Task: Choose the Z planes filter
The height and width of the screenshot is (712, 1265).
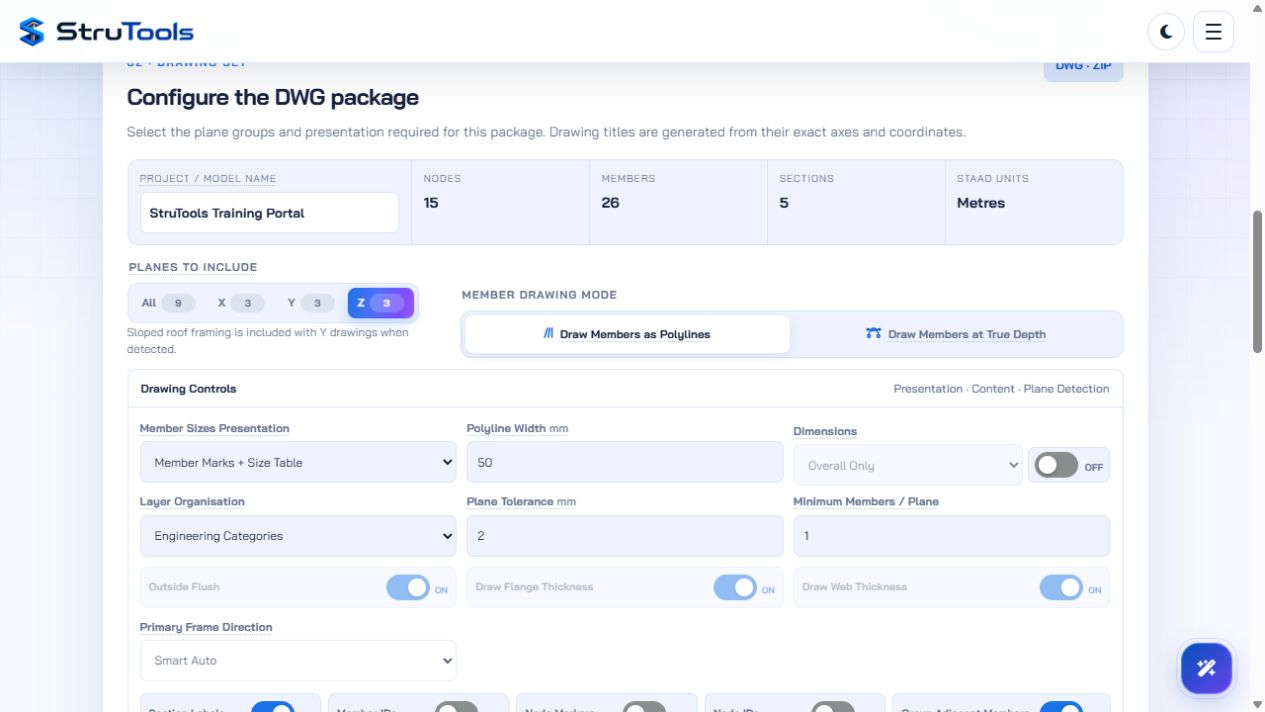Action: (x=381, y=303)
